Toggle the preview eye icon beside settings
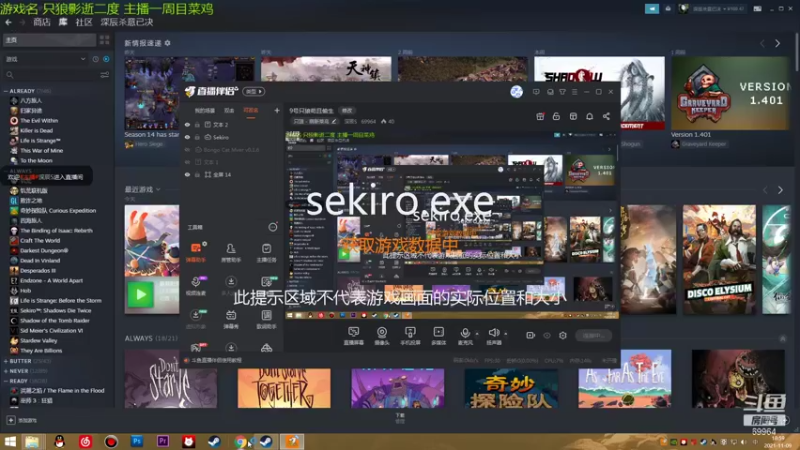 pos(547,335)
